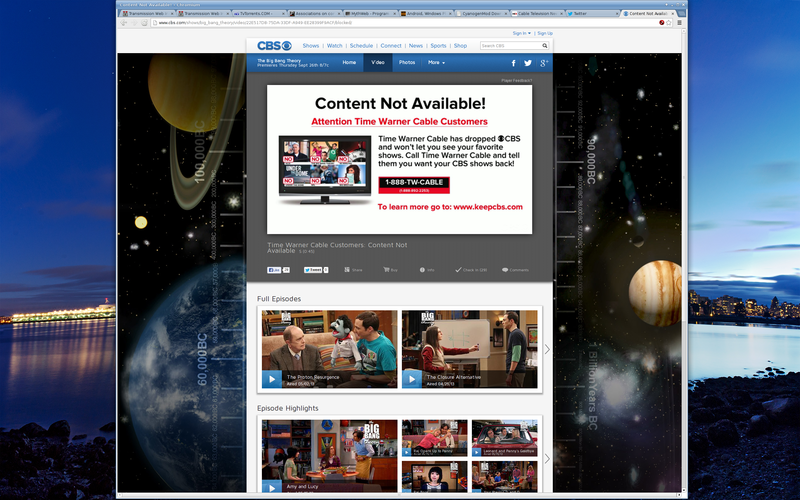
Task: Open the Watch menu link
Action: pyautogui.click(x=335, y=46)
